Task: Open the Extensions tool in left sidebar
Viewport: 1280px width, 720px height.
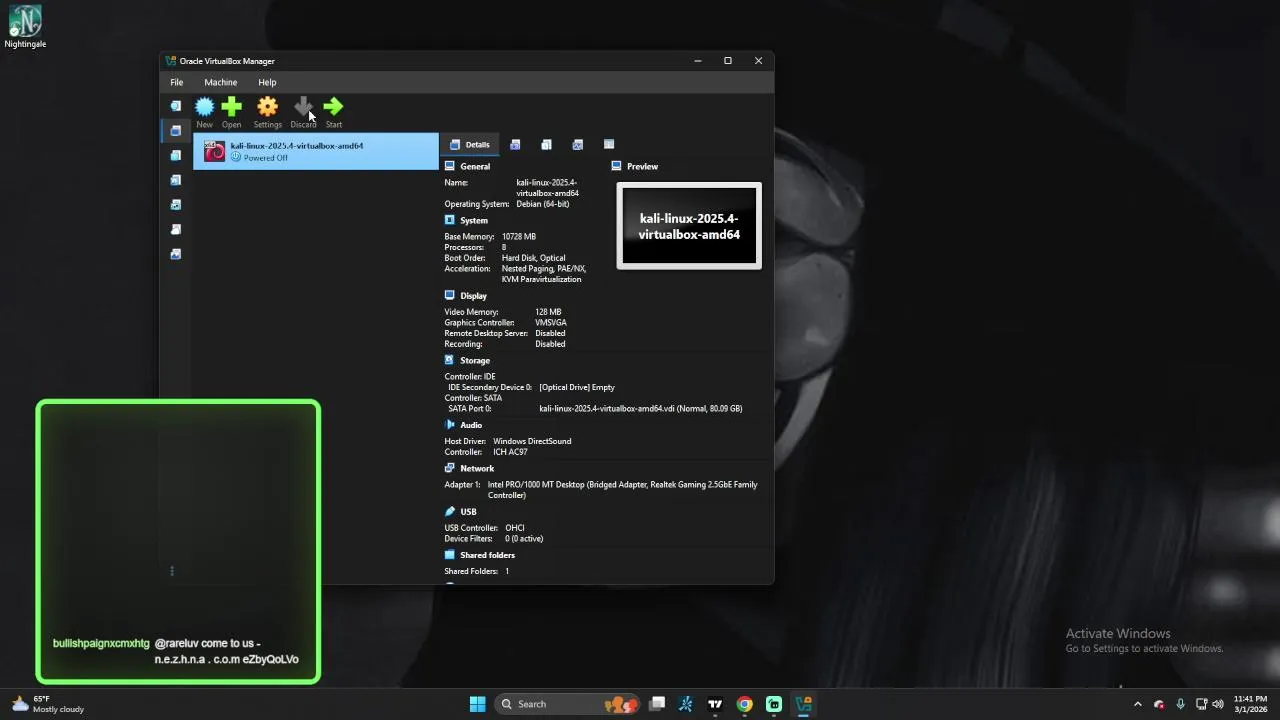Action: coord(176,155)
